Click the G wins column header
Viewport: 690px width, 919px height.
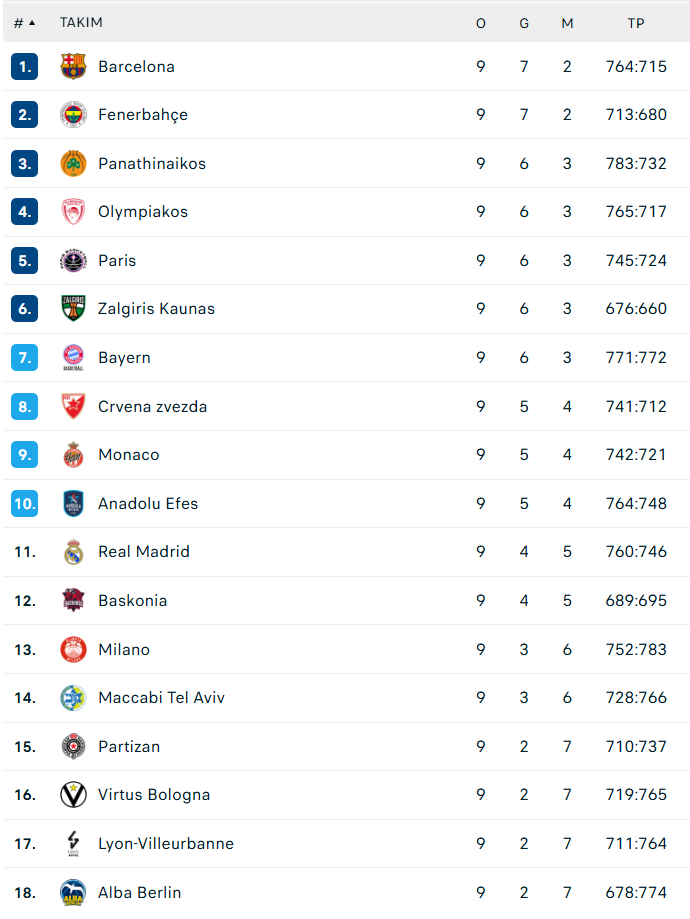[524, 23]
